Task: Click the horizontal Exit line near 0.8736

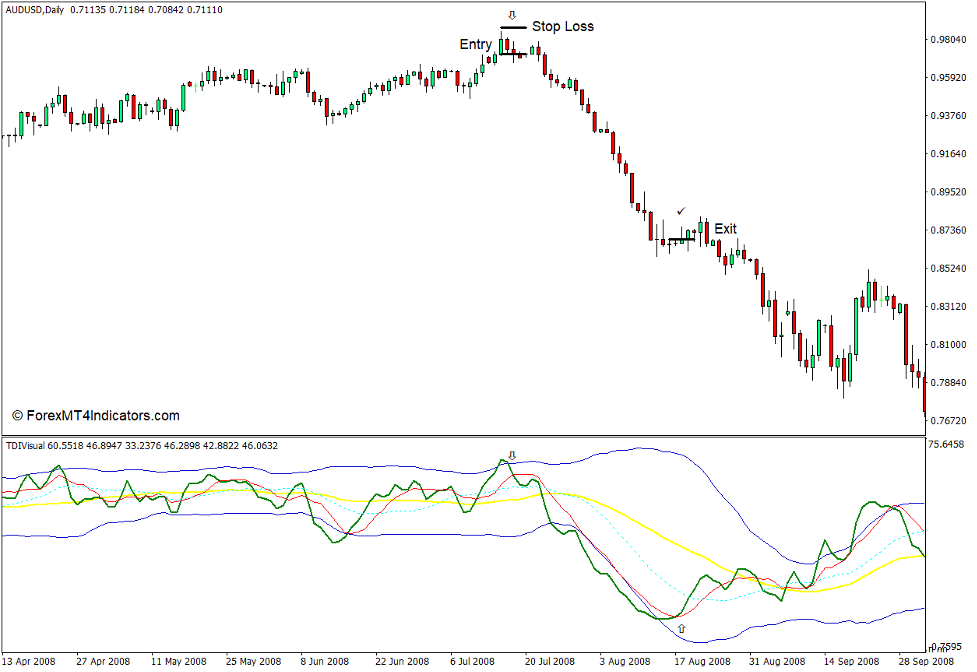Action: click(682, 239)
